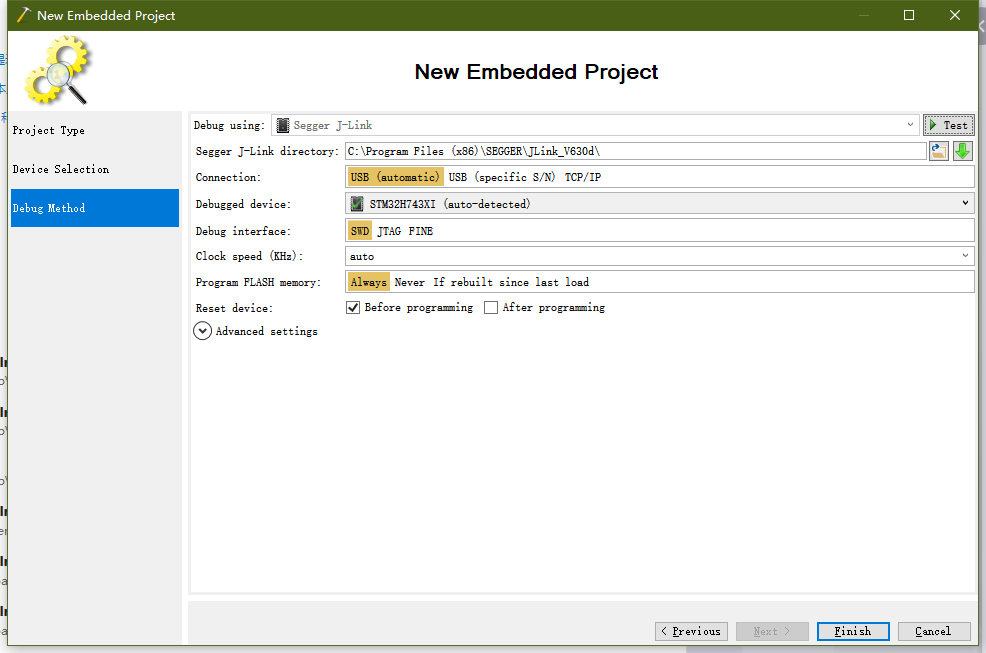This screenshot has height=653, width=986.
Task: Select If rebuilt since last load
Action: [x=511, y=282]
